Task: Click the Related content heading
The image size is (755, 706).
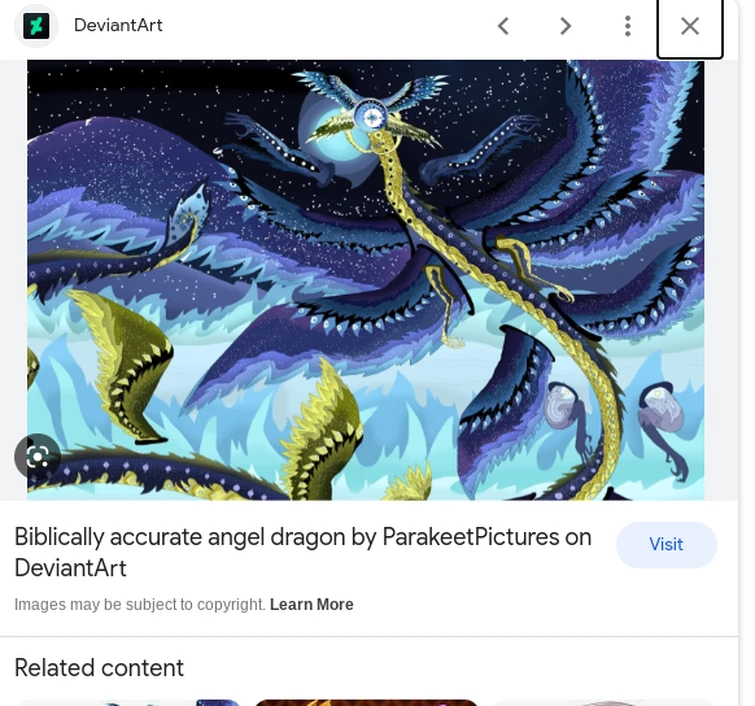Action: (99, 667)
